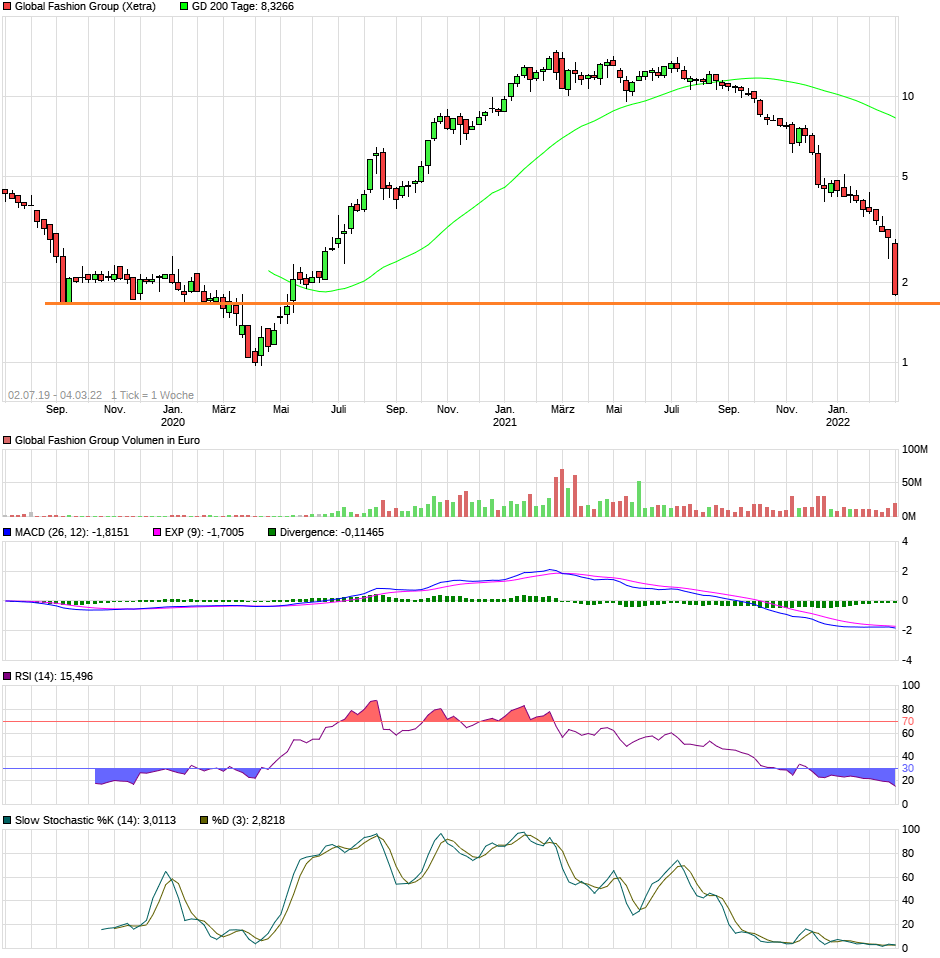Click the 'Nov.' label before Jan. 2022

tap(786, 409)
